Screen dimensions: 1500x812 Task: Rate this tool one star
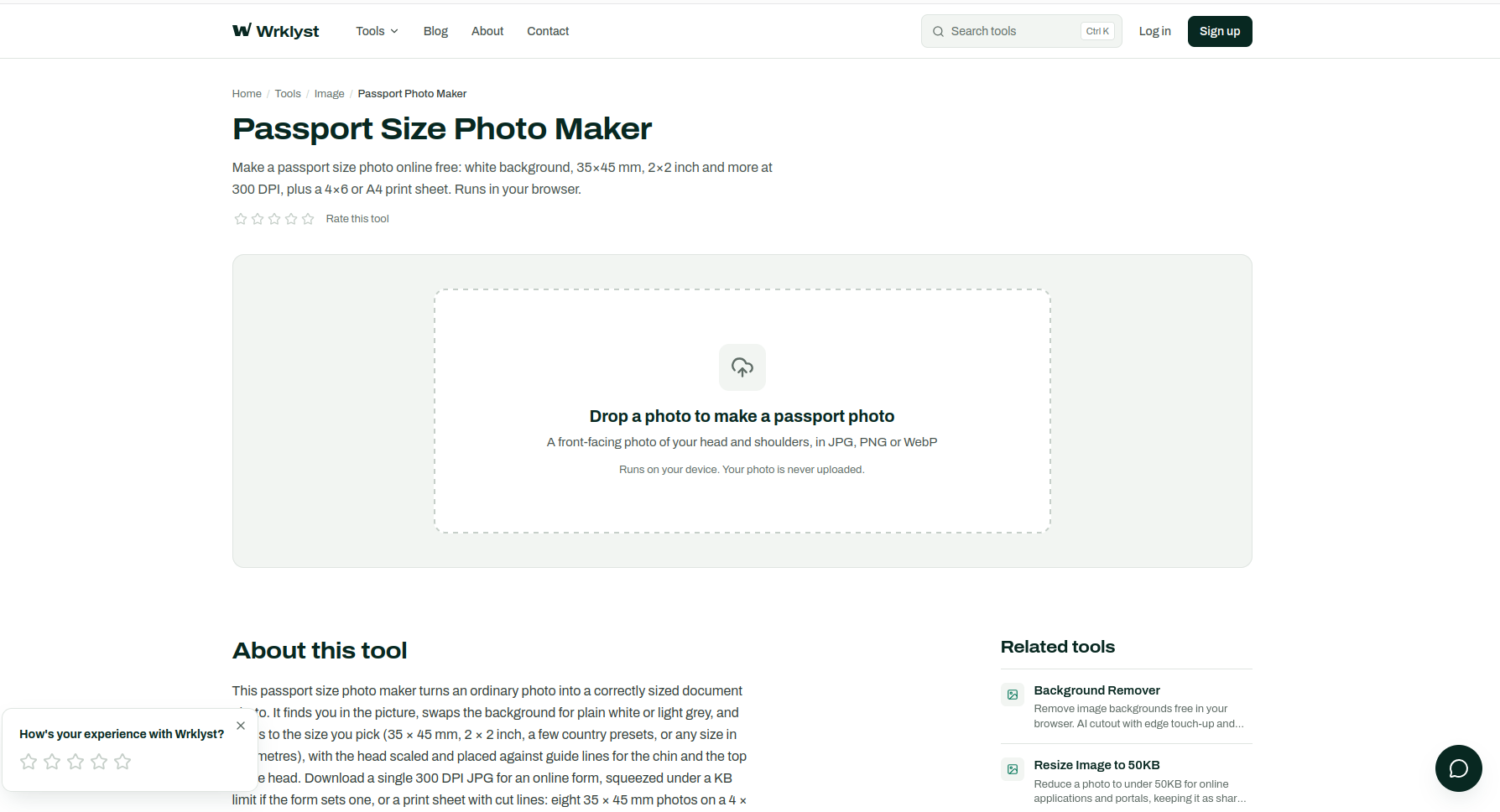coord(241,219)
